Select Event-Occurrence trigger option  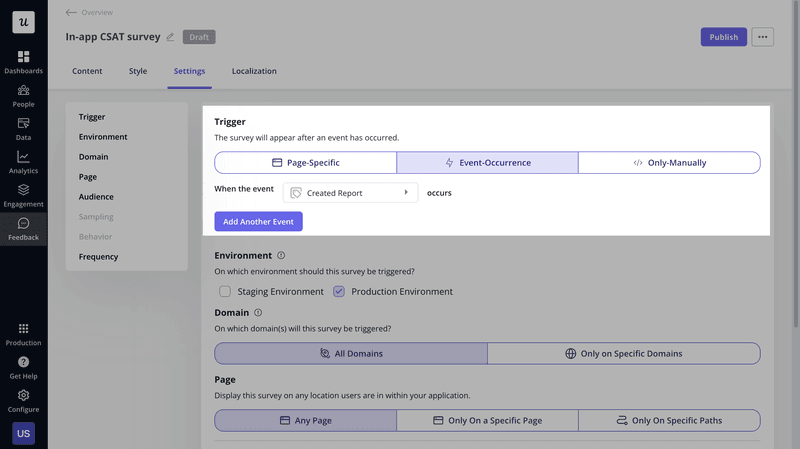(x=487, y=162)
